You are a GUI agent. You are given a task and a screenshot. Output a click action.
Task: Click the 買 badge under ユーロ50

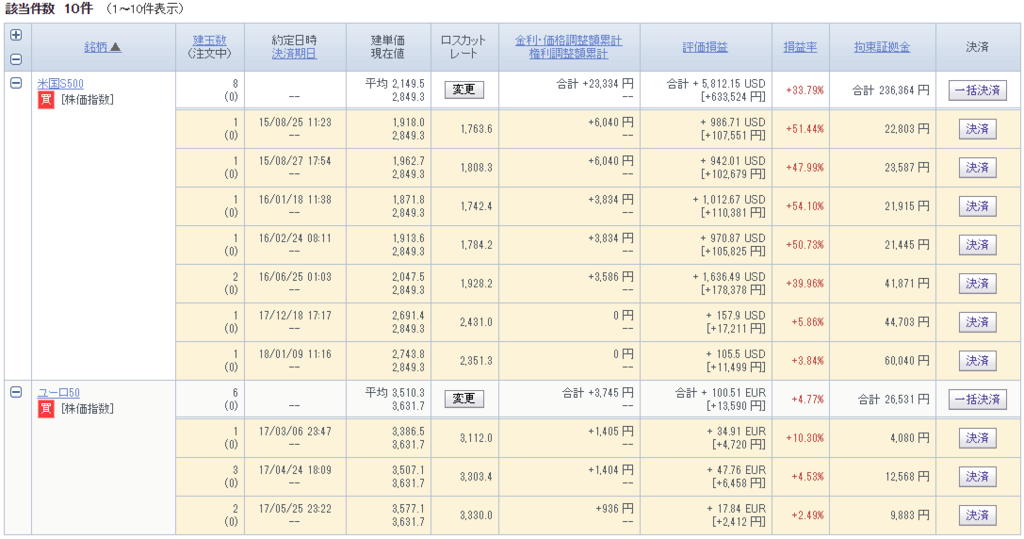tap(46, 409)
